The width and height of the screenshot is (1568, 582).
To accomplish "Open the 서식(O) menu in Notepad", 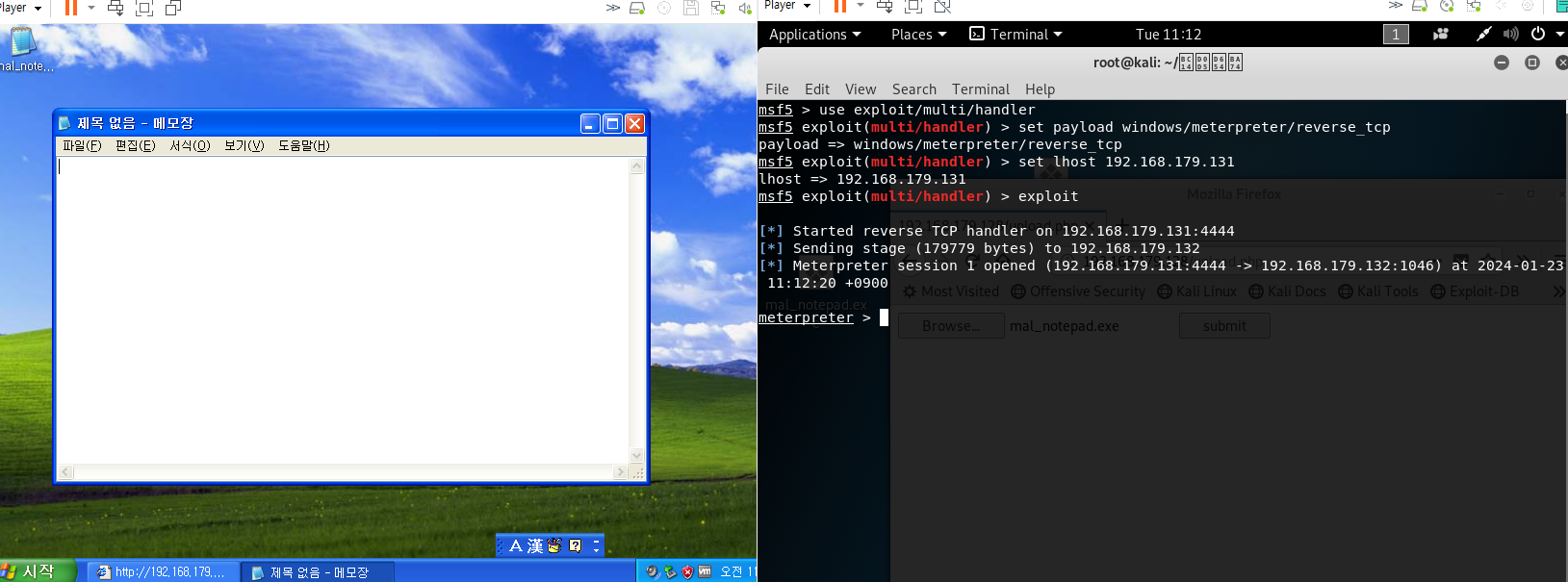I will tap(190, 146).
